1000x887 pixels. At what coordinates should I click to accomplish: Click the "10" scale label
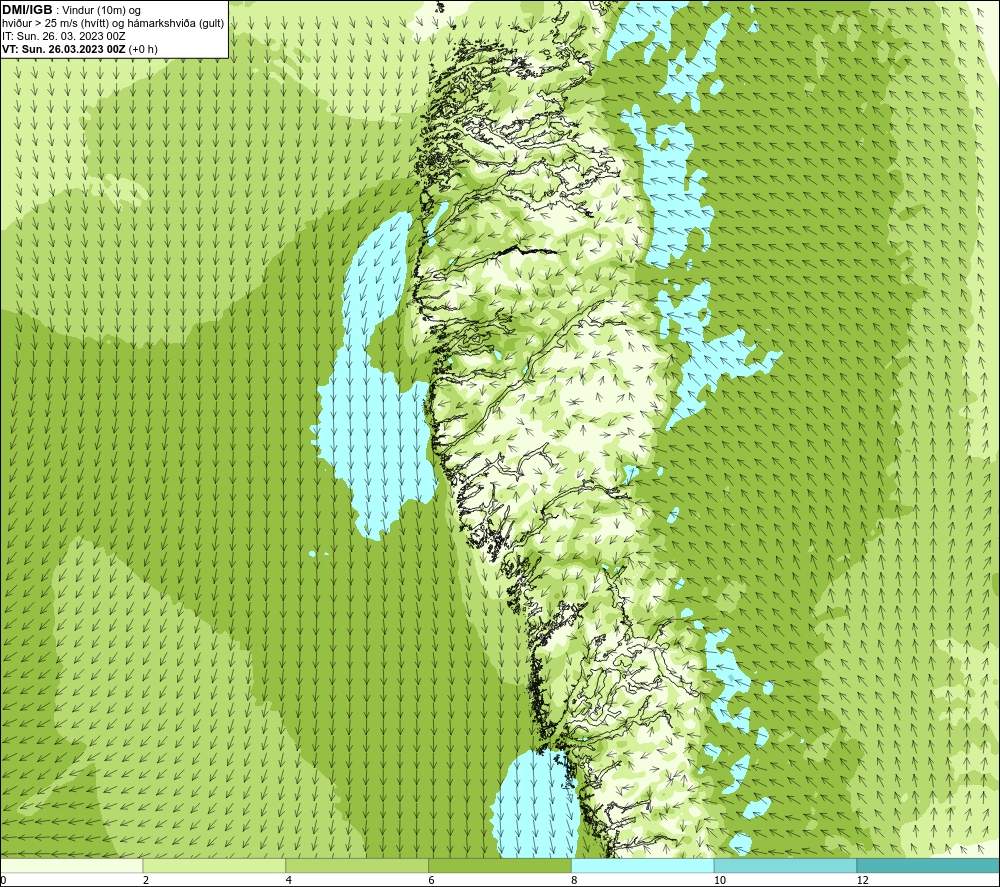(x=720, y=880)
